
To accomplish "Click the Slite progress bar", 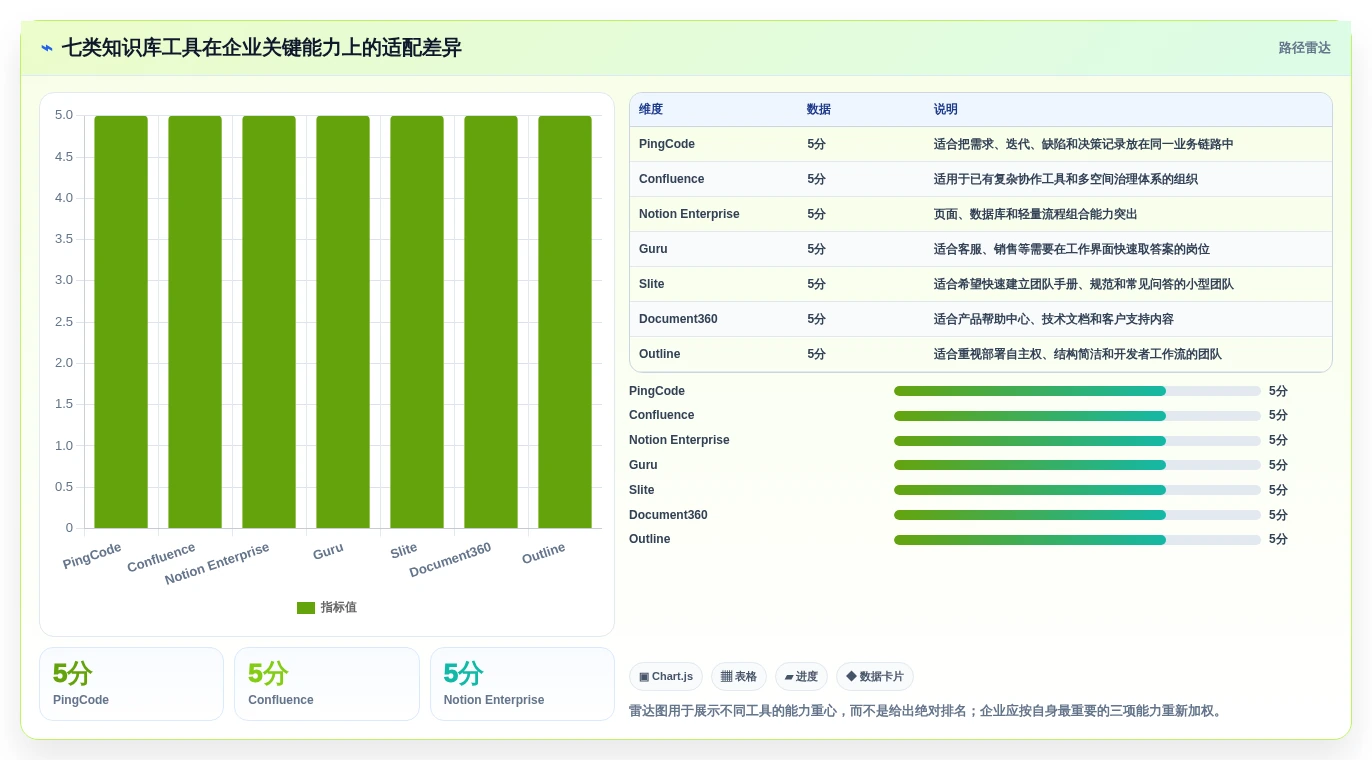I will (1077, 490).
